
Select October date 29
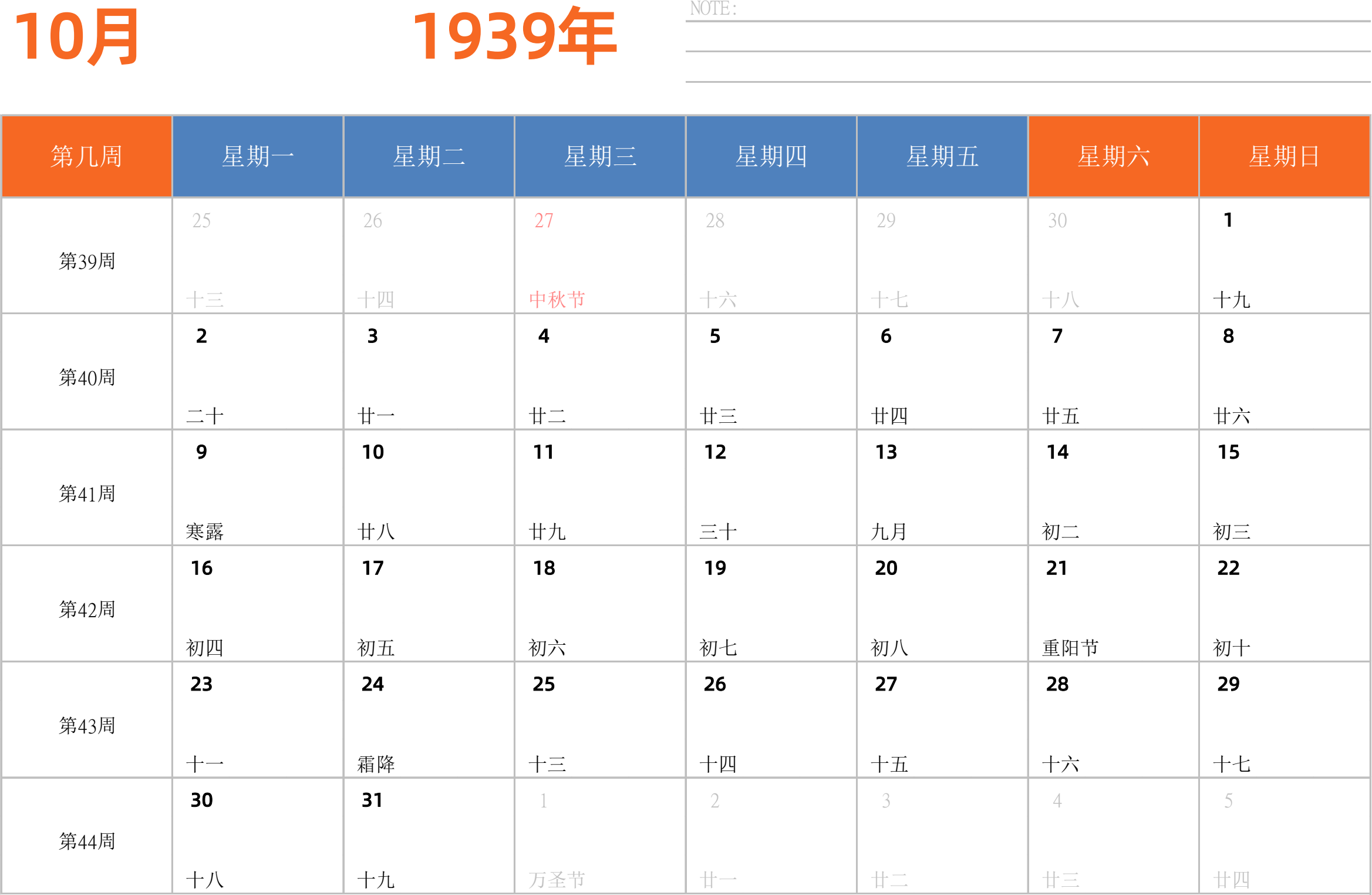pyautogui.click(x=1228, y=684)
